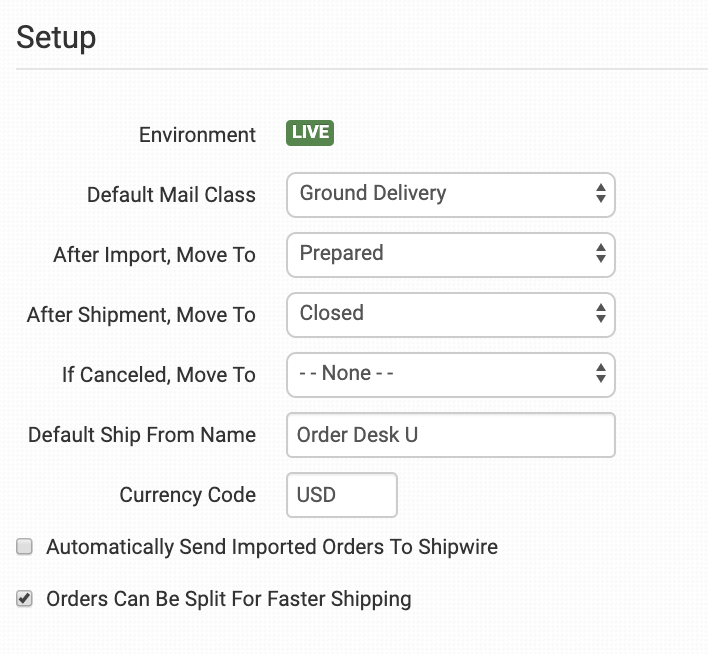Click the After Import, Move To label
This screenshot has width=708, height=654.
pos(154,254)
